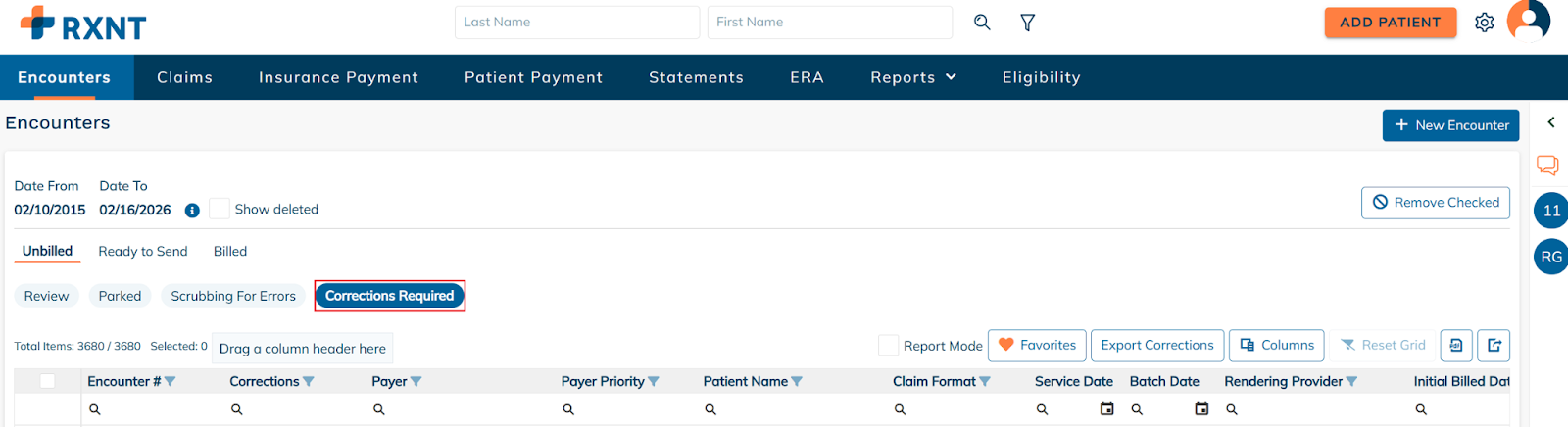The image size is (1568, 427).
Task: Open the user profile avatar
Action: [1528, 21]
